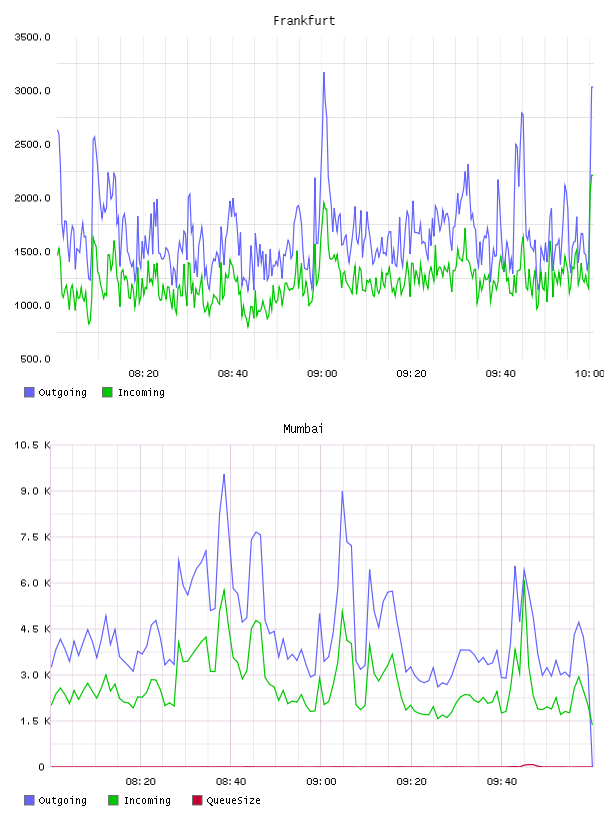
Task: Click the red QueueSize swatch in Mumbai legend
Action: point(197,800)
